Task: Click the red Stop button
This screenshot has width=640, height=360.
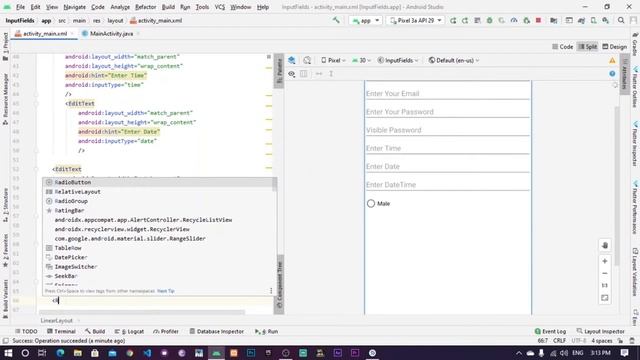Action: [538, 20]
